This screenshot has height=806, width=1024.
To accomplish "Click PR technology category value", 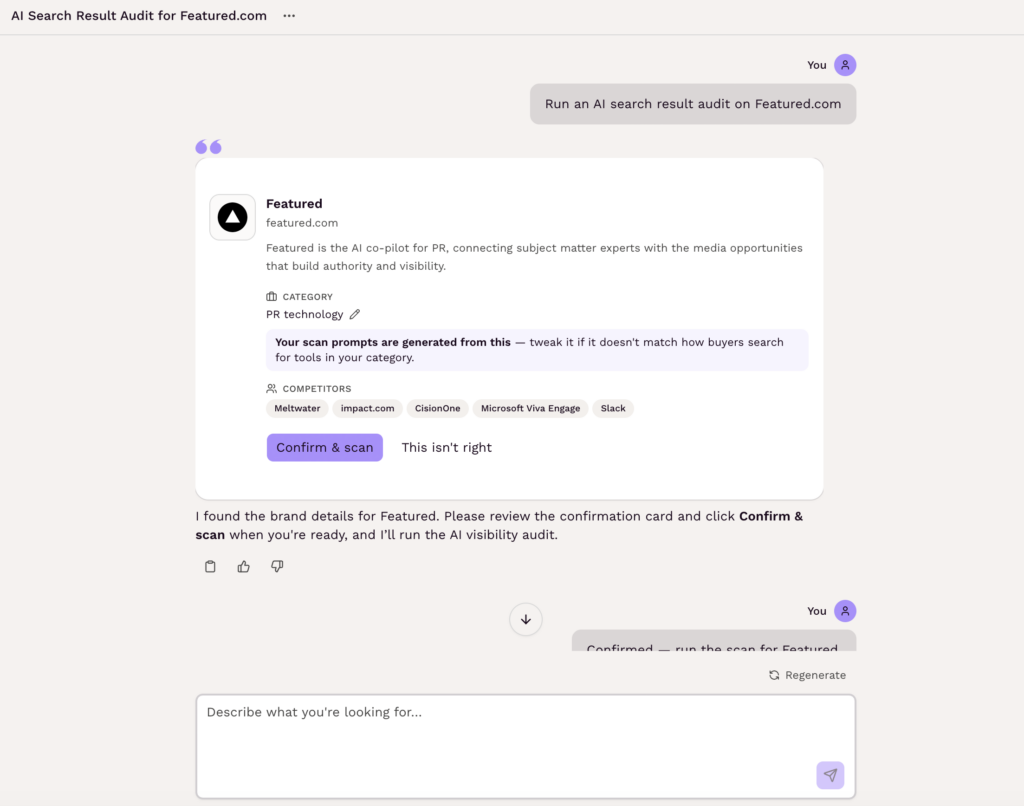I will point(304,314).
